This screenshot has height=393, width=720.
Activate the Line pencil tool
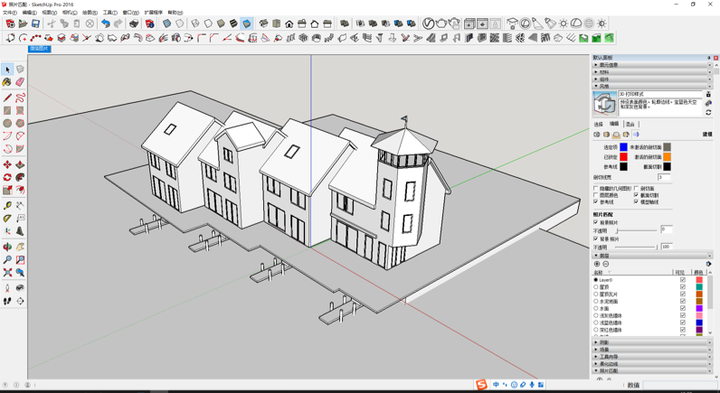pos(7,98)
